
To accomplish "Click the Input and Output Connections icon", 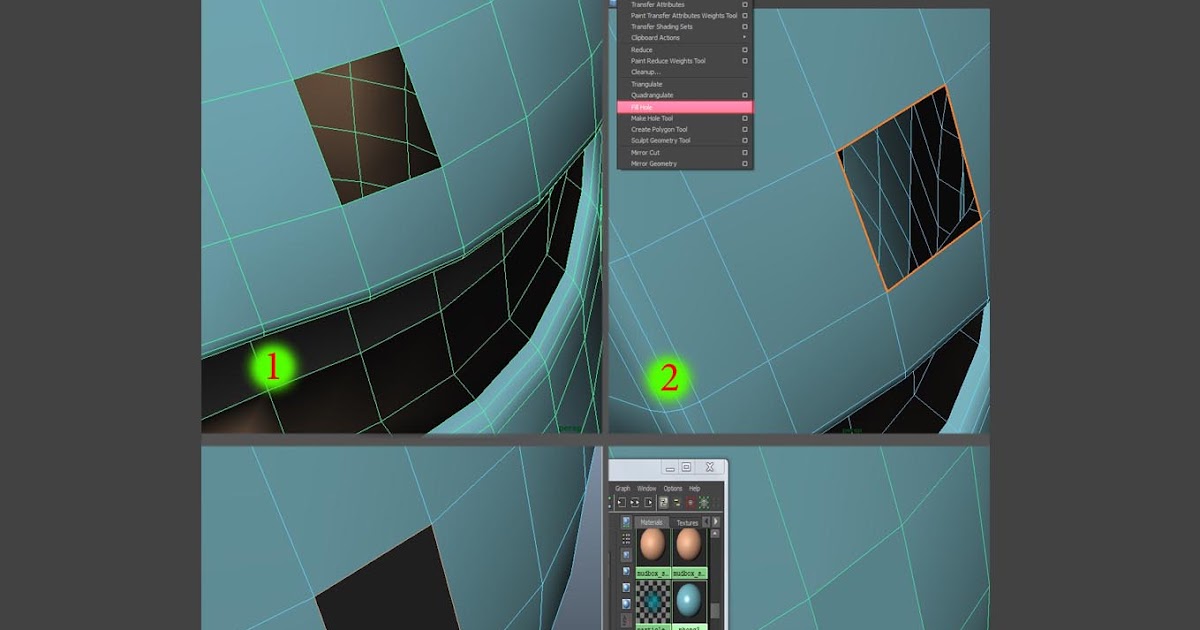I will point(634,501).
